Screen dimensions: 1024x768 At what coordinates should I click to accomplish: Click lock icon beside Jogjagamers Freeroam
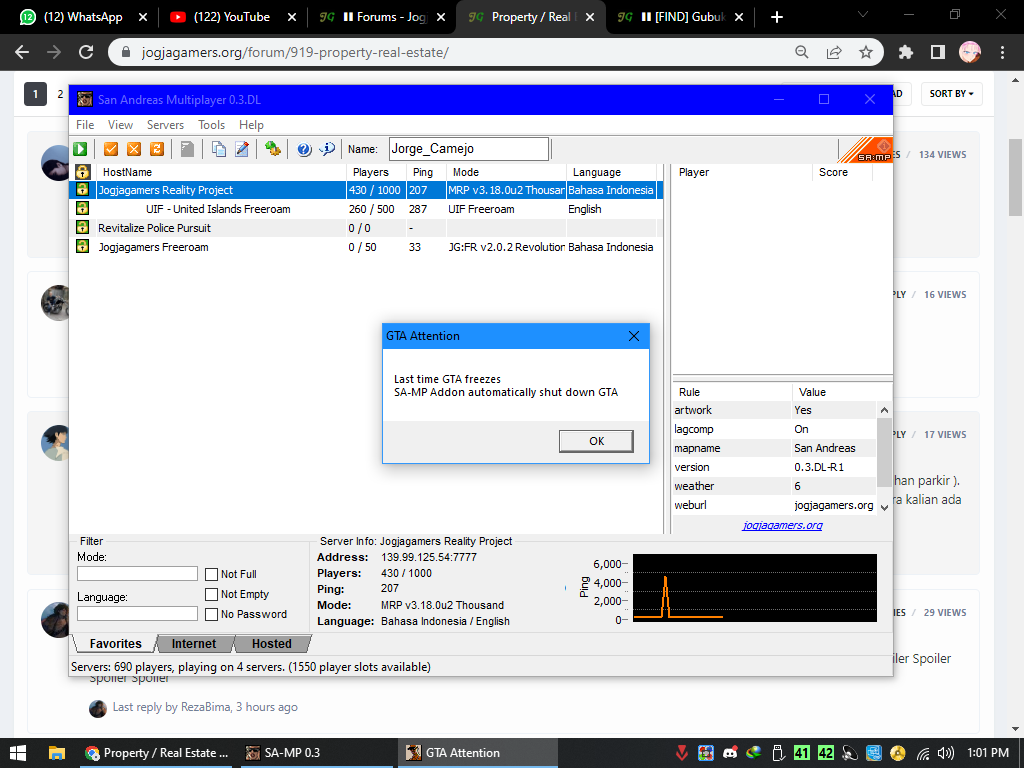82,246
